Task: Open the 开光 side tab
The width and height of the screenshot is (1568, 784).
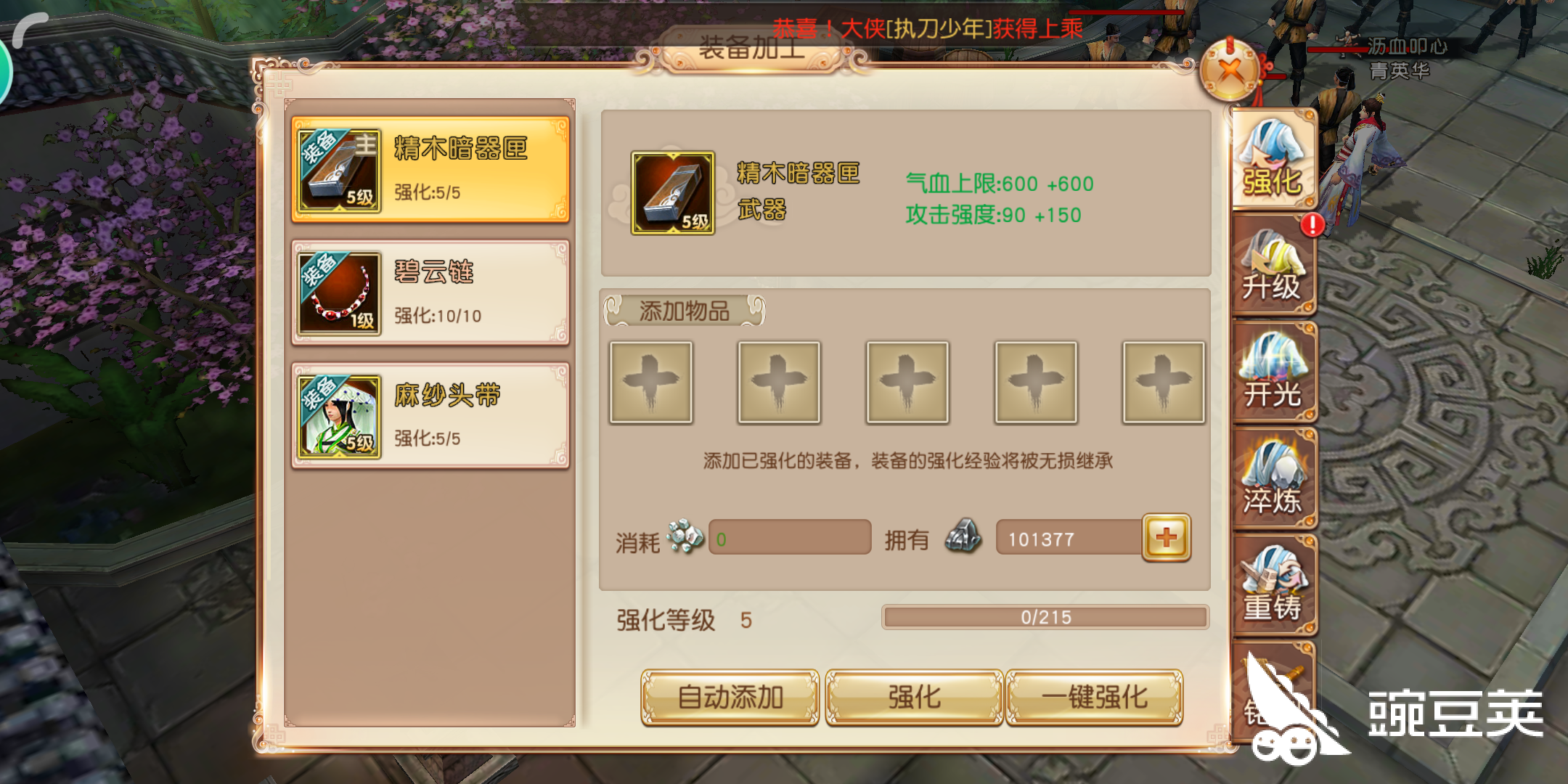Action: click(x=1275, y=373)
